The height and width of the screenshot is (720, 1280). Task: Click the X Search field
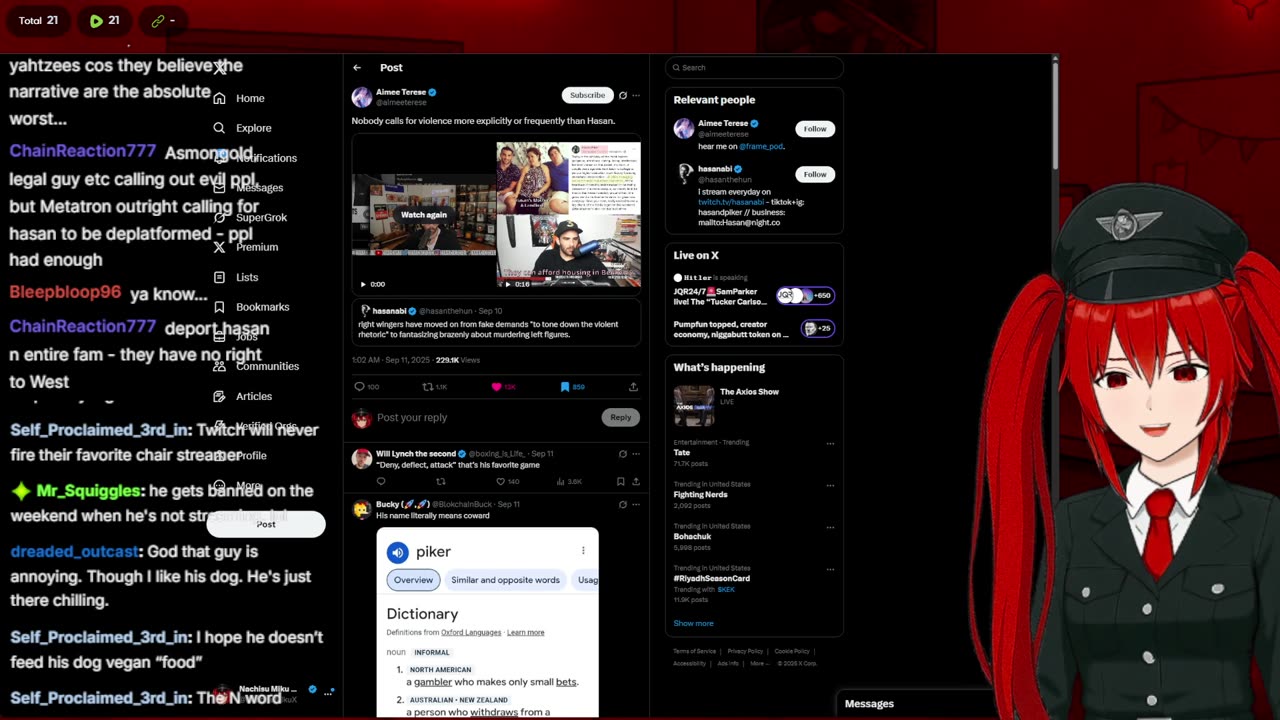point(754,67)
